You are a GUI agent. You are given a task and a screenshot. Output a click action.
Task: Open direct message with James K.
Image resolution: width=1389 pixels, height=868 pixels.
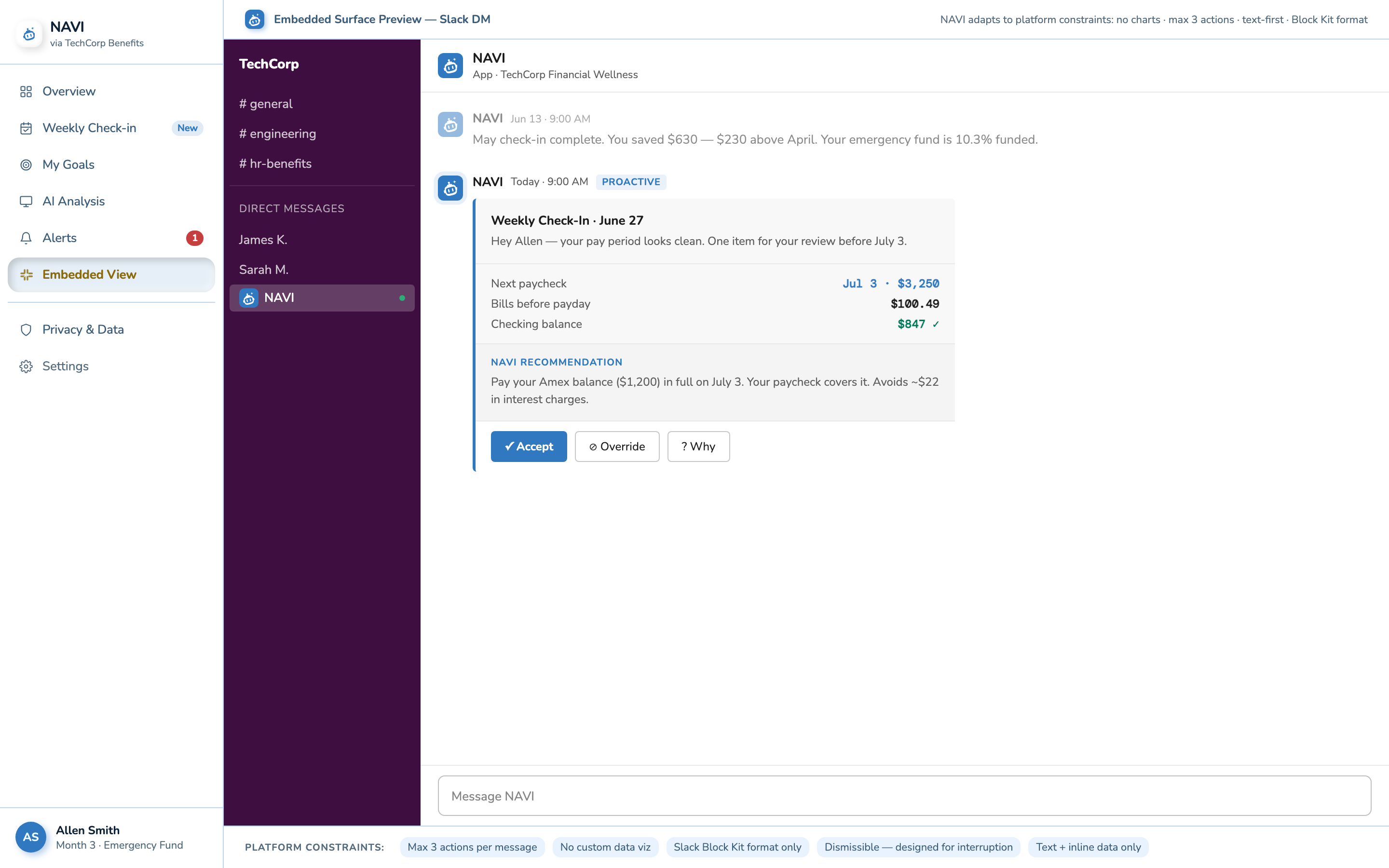click(322, 240)
